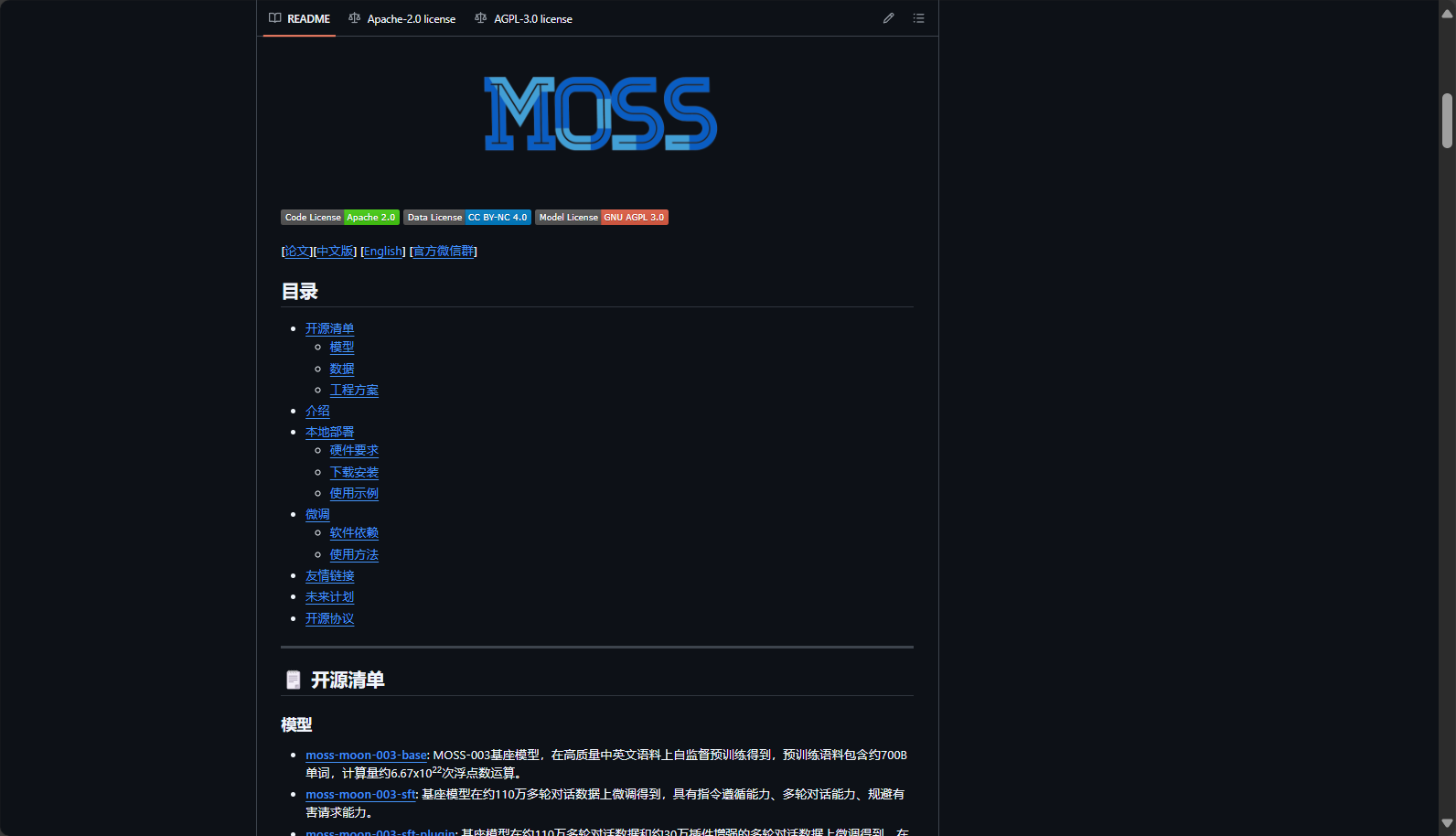Go to 软件依赖 in table of contents

(x=354, y=533)
